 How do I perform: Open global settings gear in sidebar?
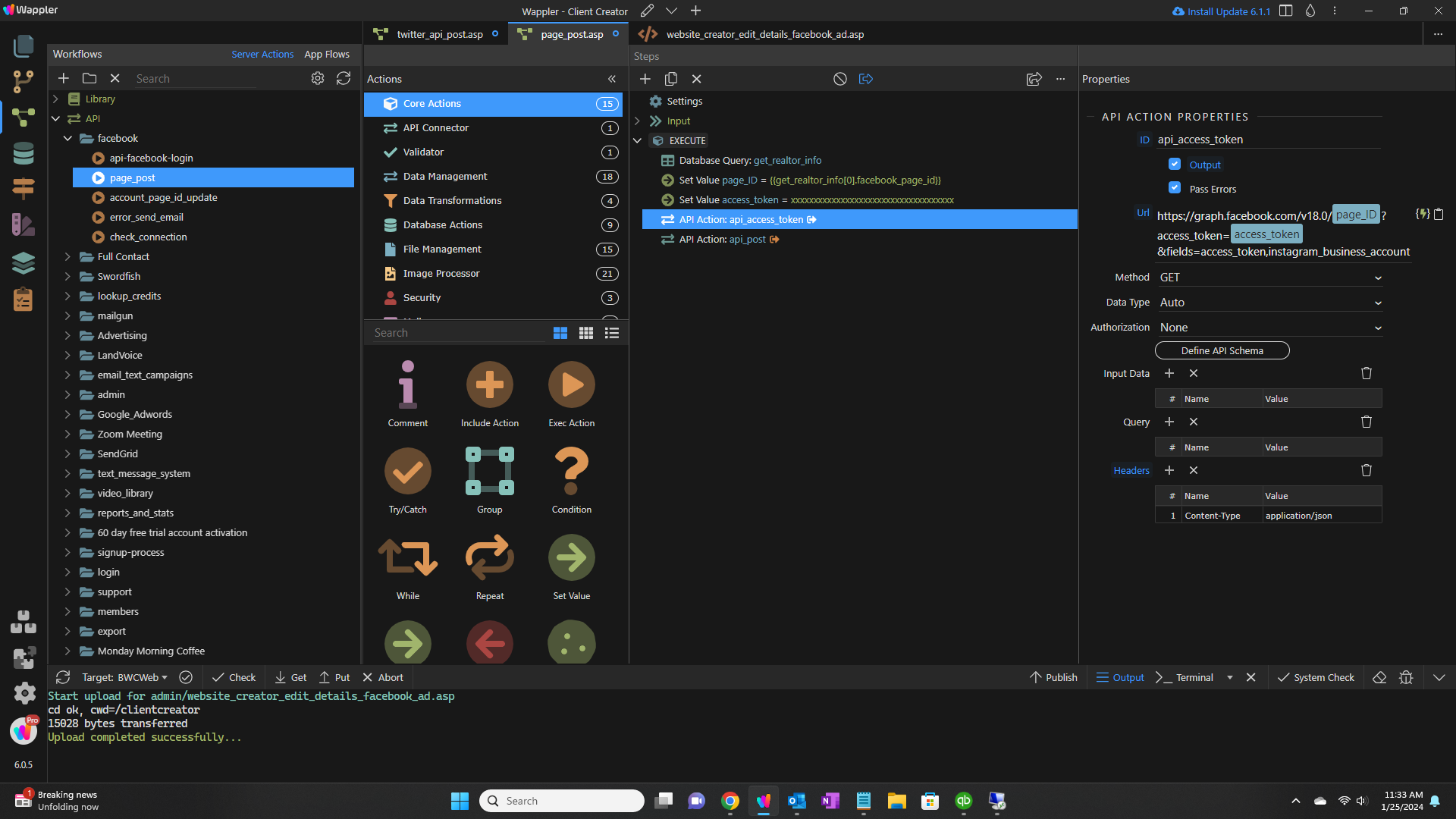pos(24,692)
